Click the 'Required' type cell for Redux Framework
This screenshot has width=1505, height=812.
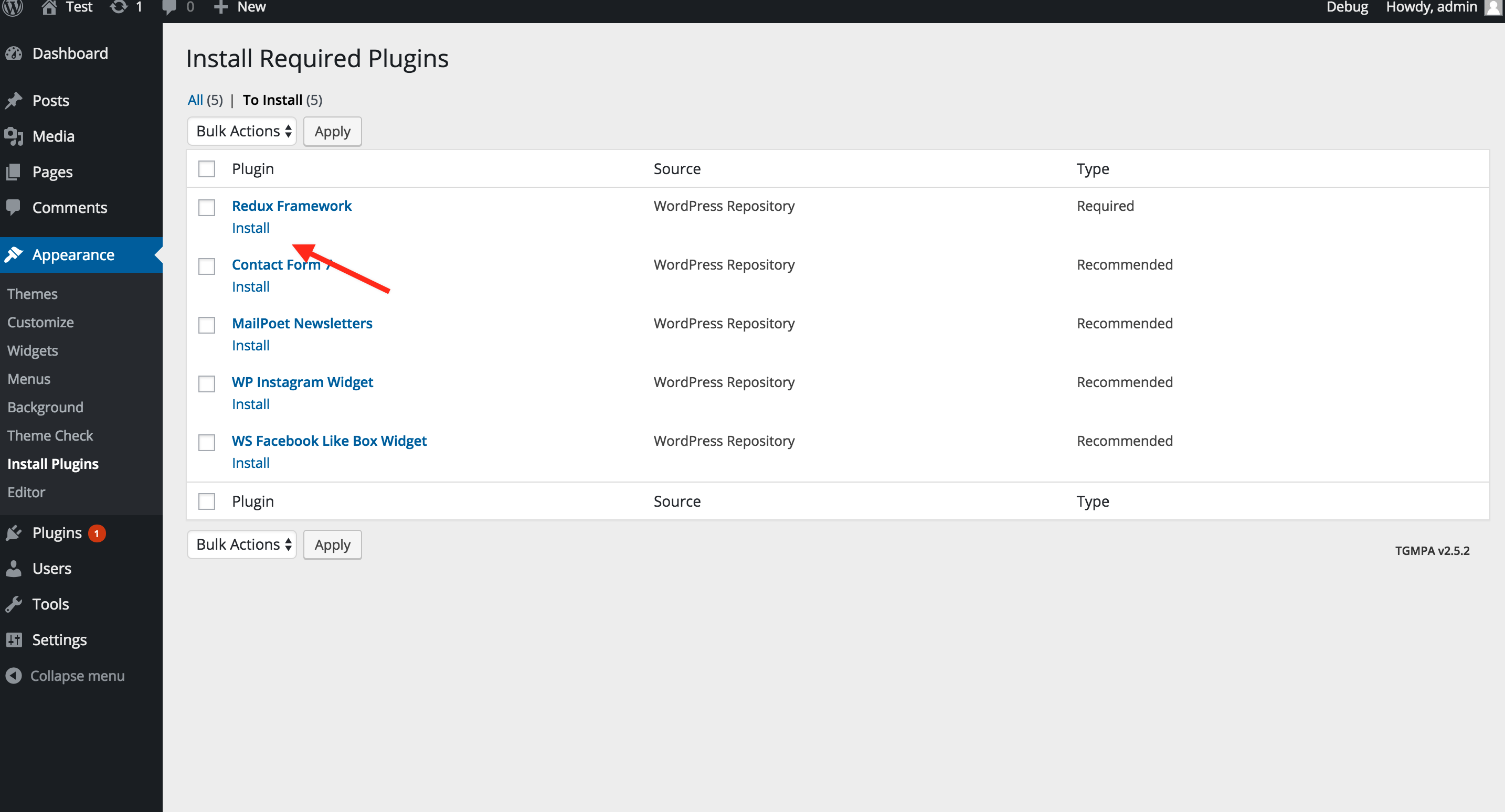pyautogui.click(x=1105, y=206)
